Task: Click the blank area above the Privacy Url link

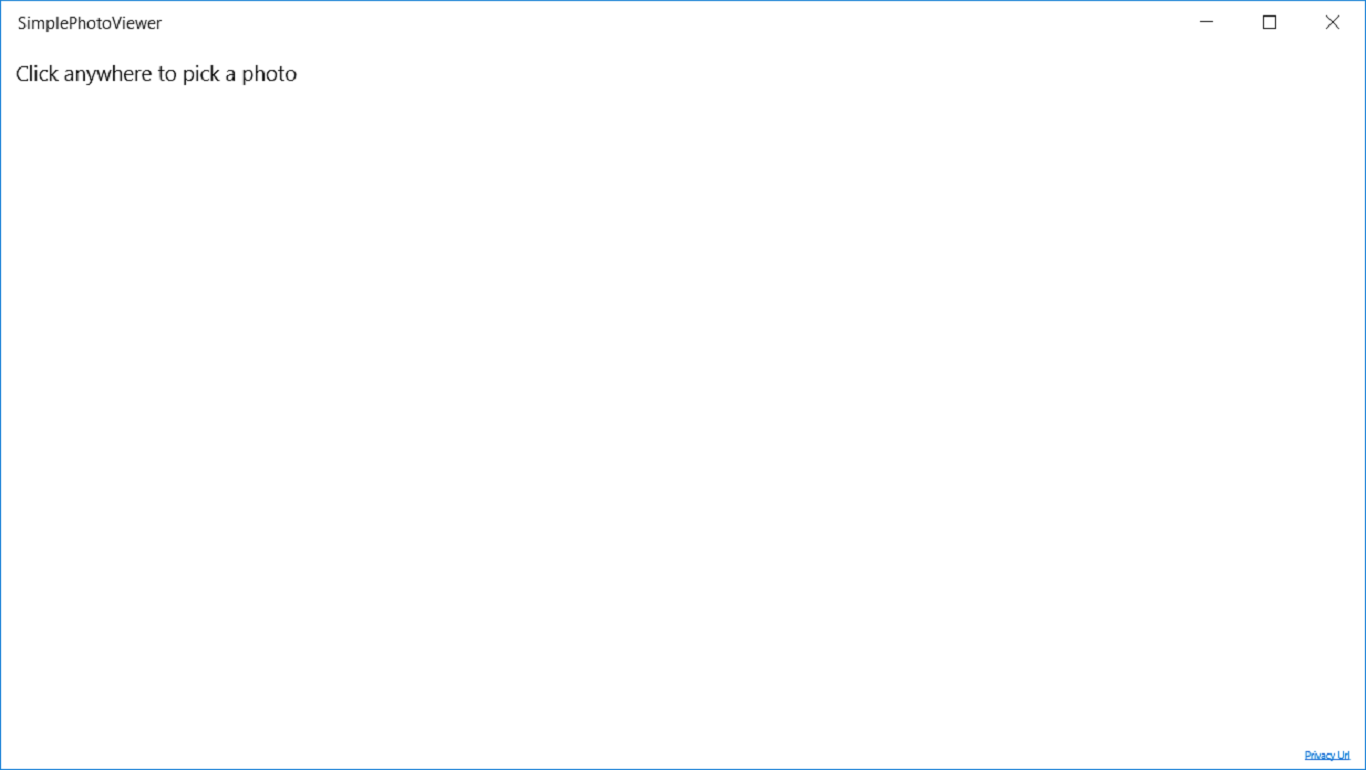Action: tap(1327, 700)
